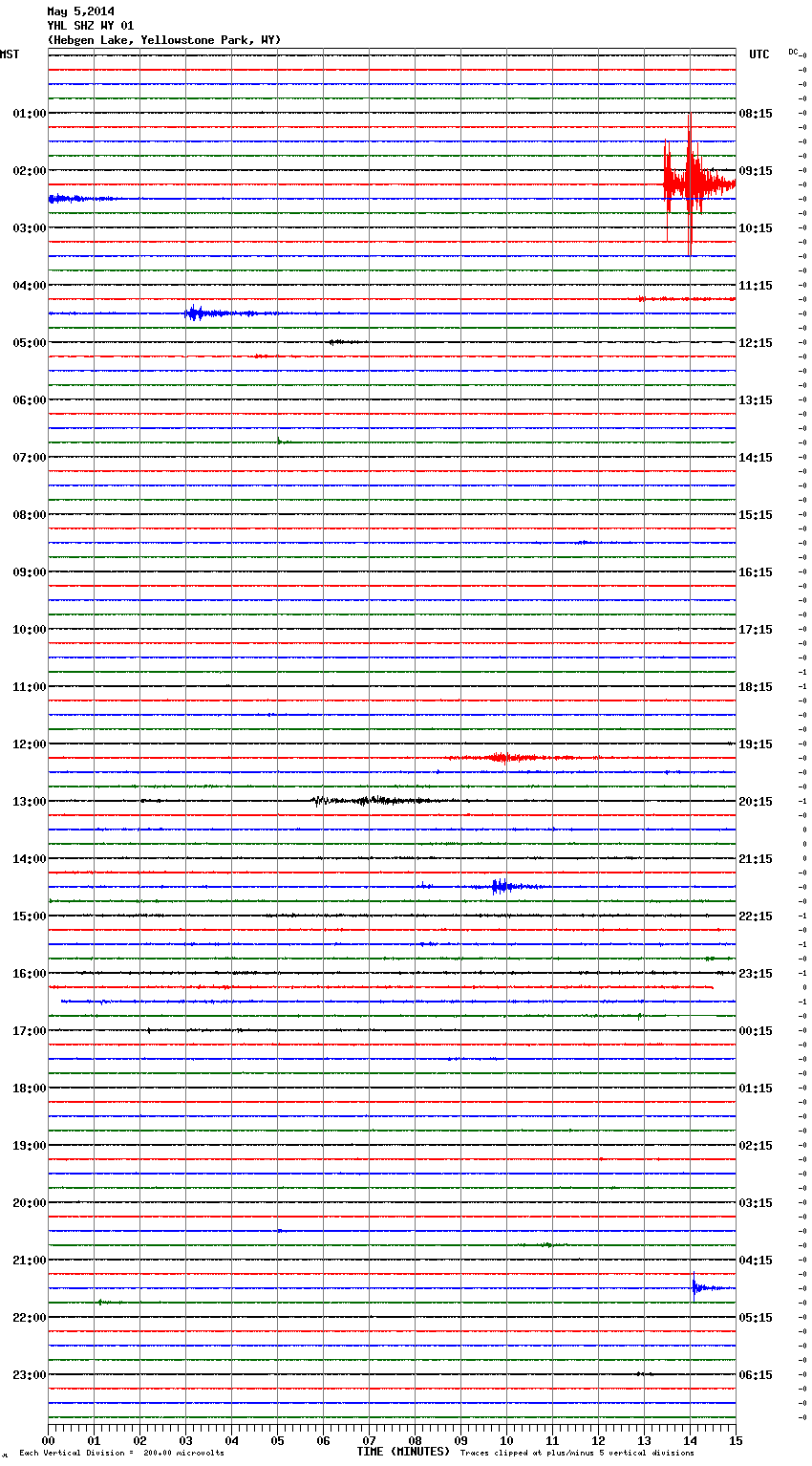This screenshot has width=812, height=1466.
Task: Click the "14:15" UTC time label
Action: coord(756,458)
